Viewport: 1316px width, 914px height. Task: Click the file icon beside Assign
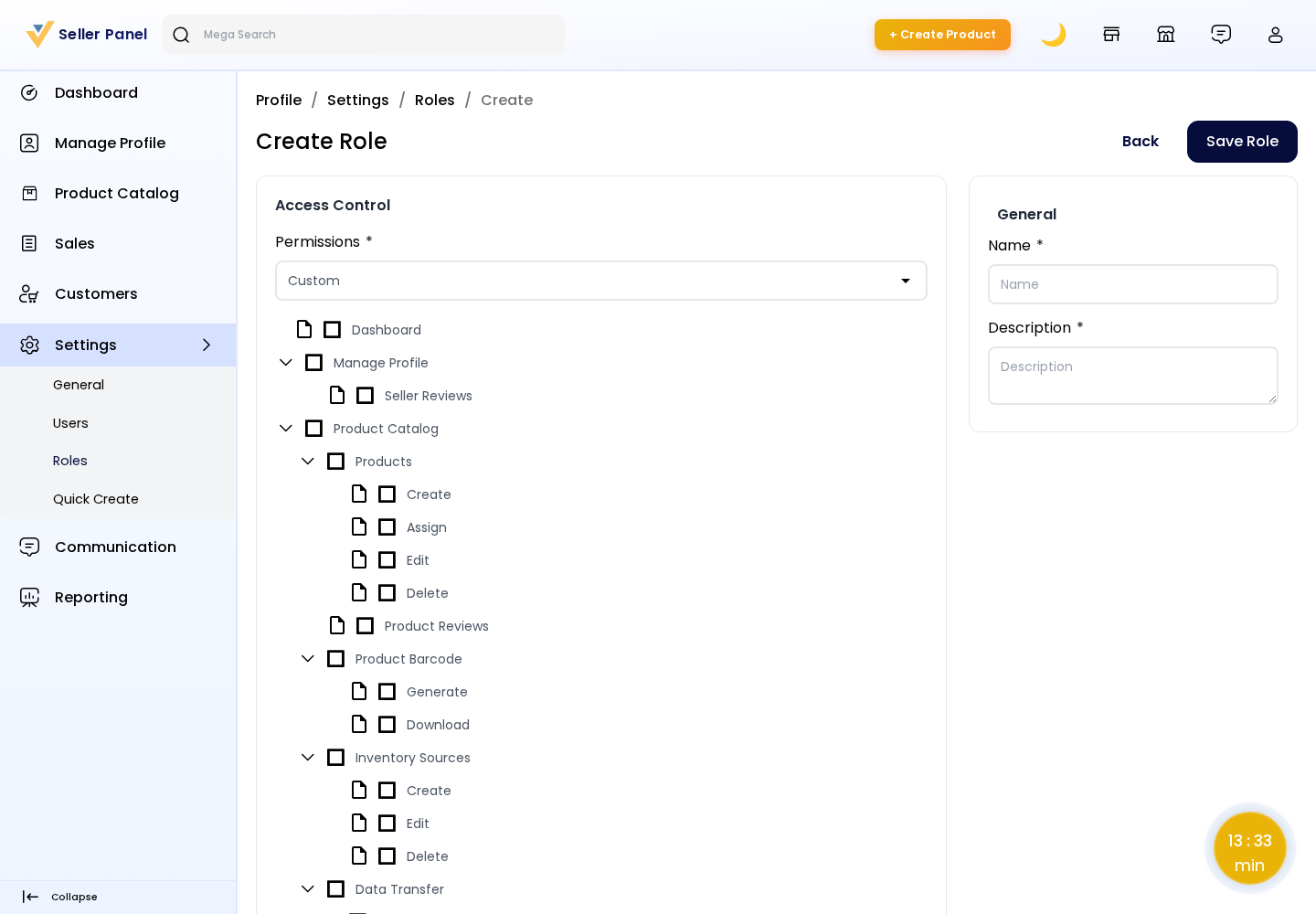[359, 526]
